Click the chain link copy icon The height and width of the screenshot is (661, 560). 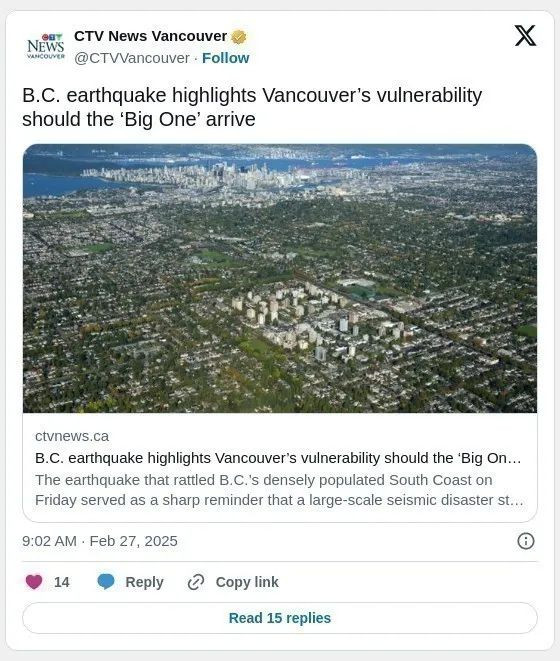[x=196, y=582]
